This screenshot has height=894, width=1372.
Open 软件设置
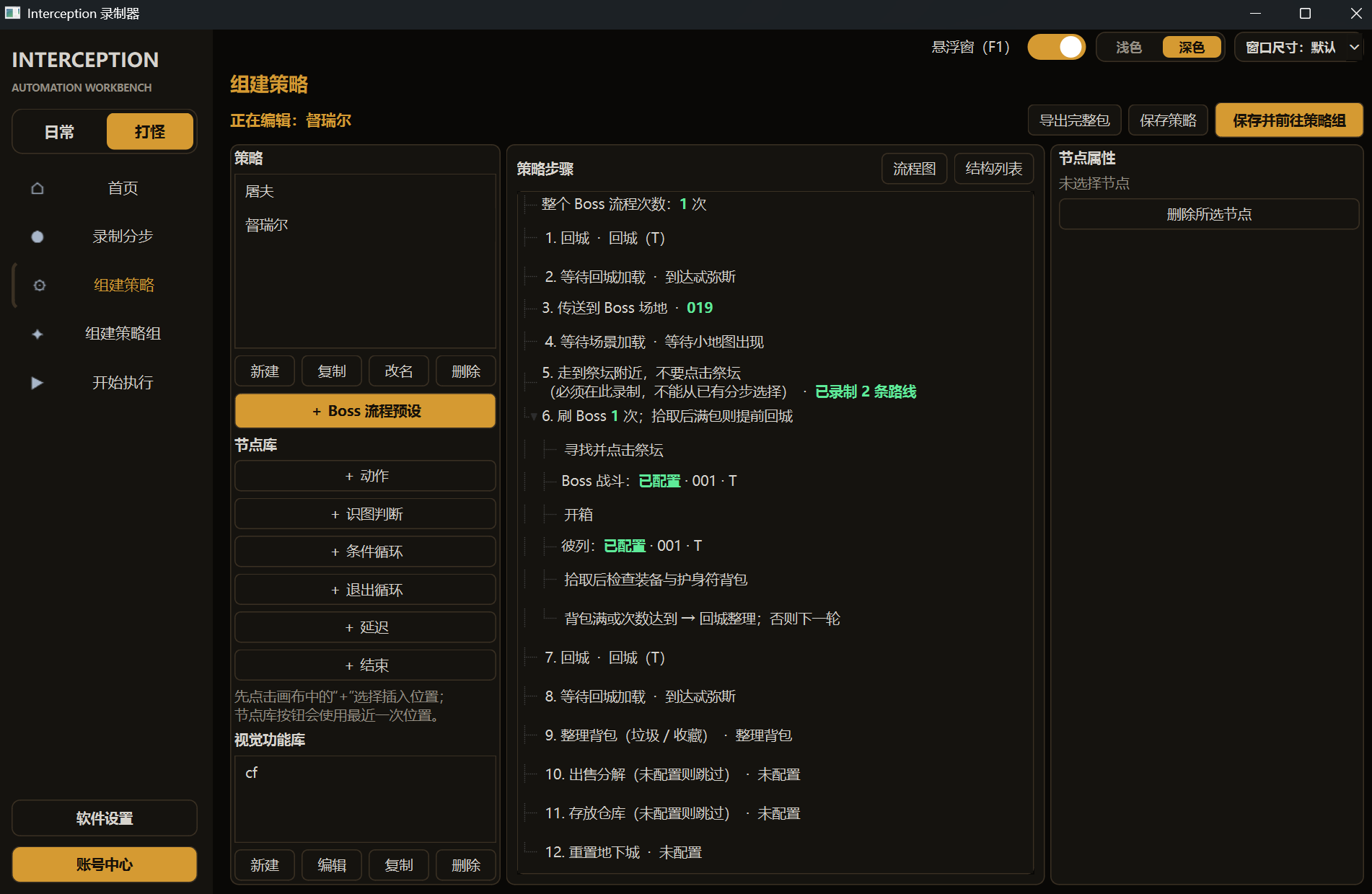105,818
